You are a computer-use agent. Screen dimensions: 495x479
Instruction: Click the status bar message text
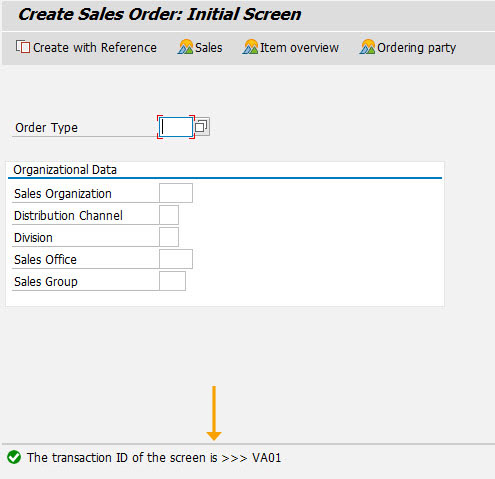click(154, 457)
